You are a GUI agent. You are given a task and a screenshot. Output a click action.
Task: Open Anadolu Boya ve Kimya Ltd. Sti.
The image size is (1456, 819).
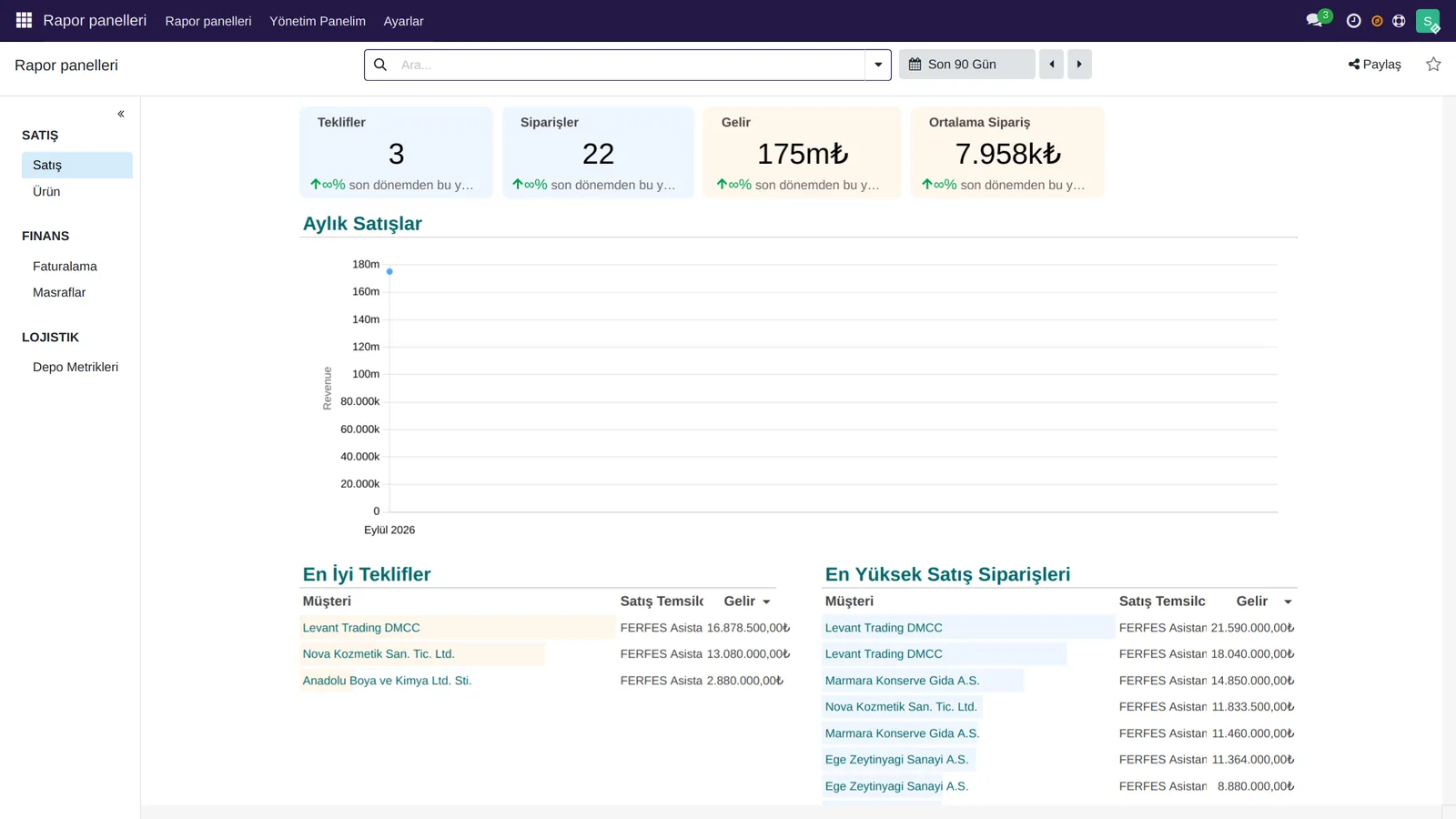coord(387,681)
